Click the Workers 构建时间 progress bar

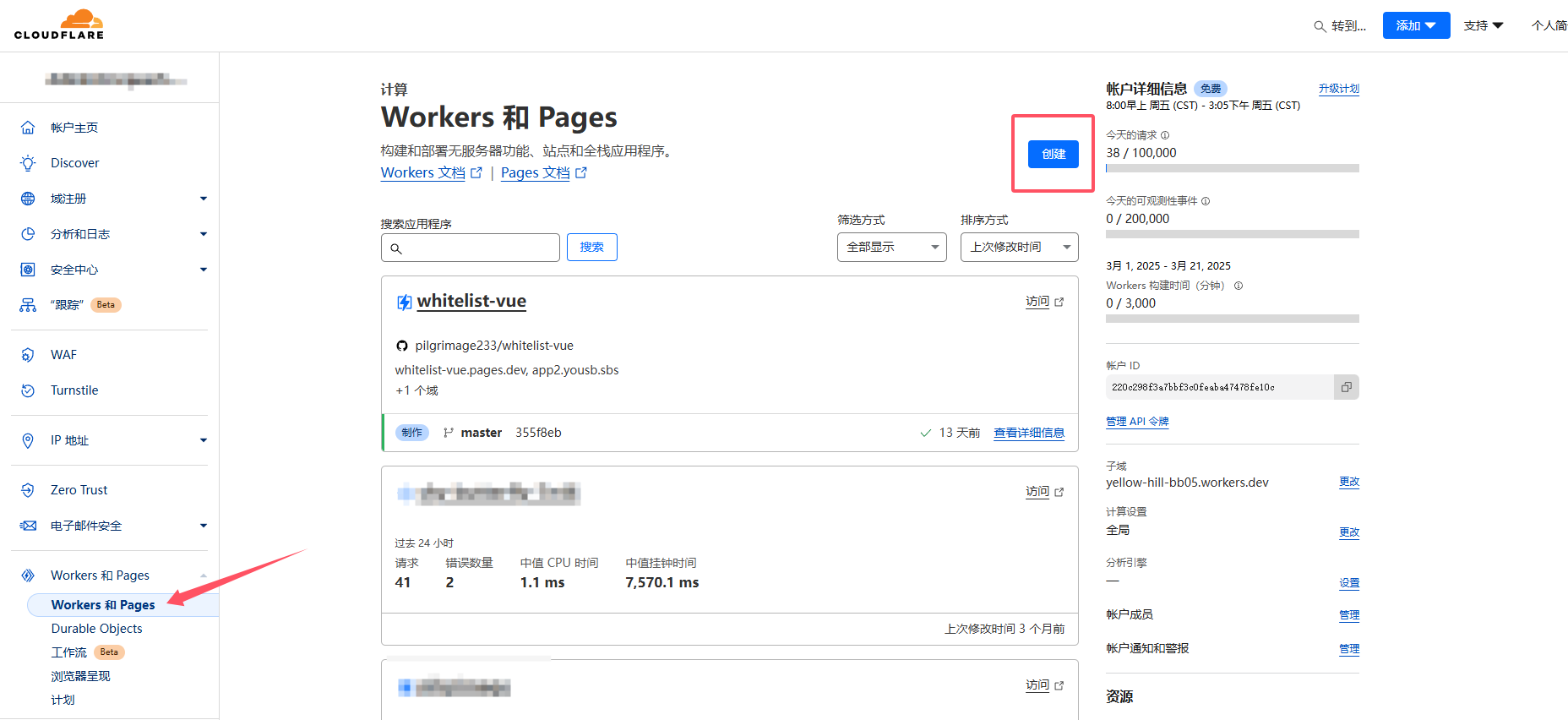pyautogui.click(x=1233, y=319)
